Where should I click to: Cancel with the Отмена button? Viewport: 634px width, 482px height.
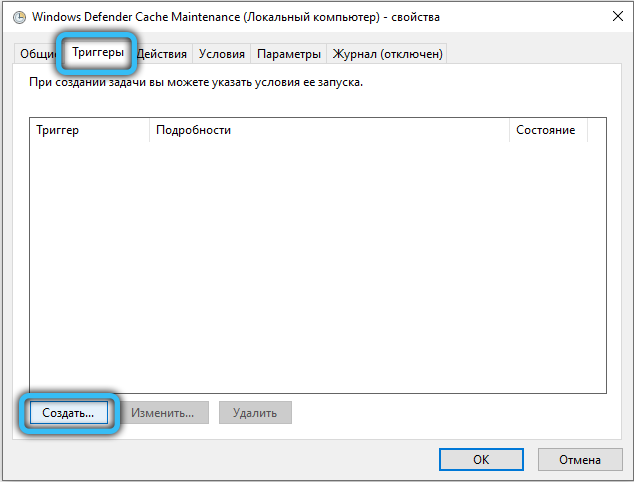point(580,459)
